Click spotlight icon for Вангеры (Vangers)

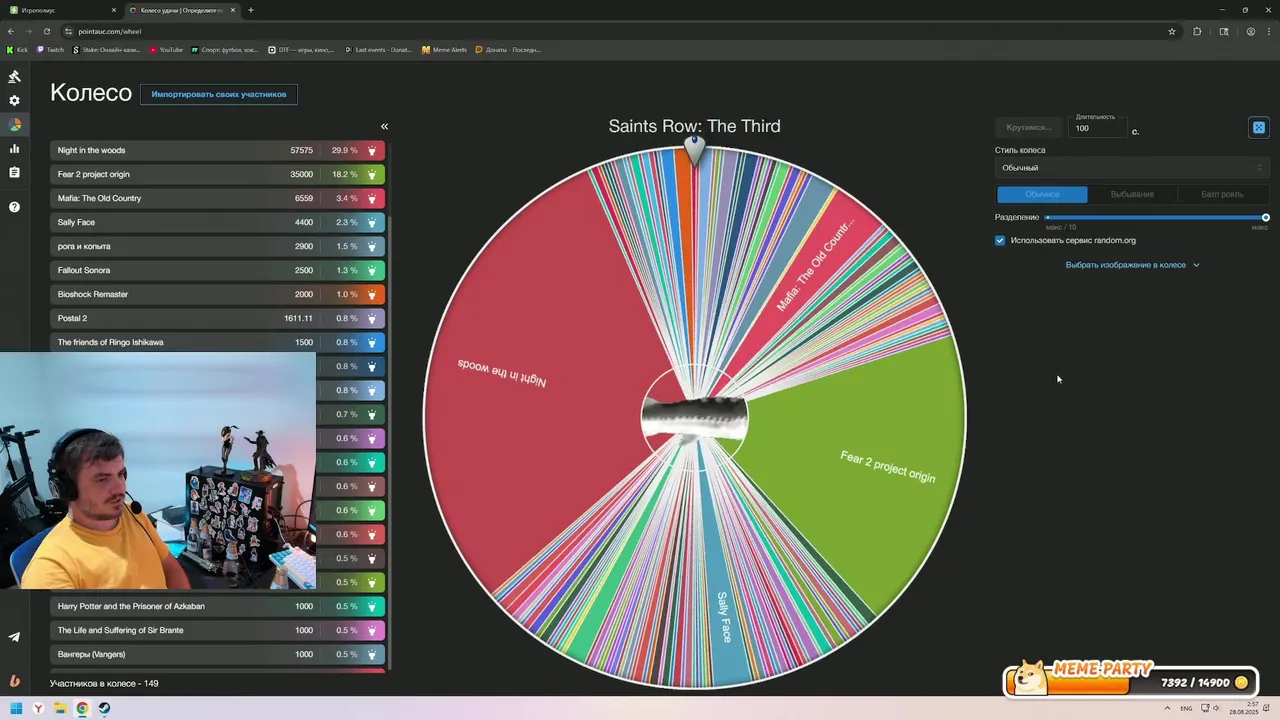tap(372, 654)
